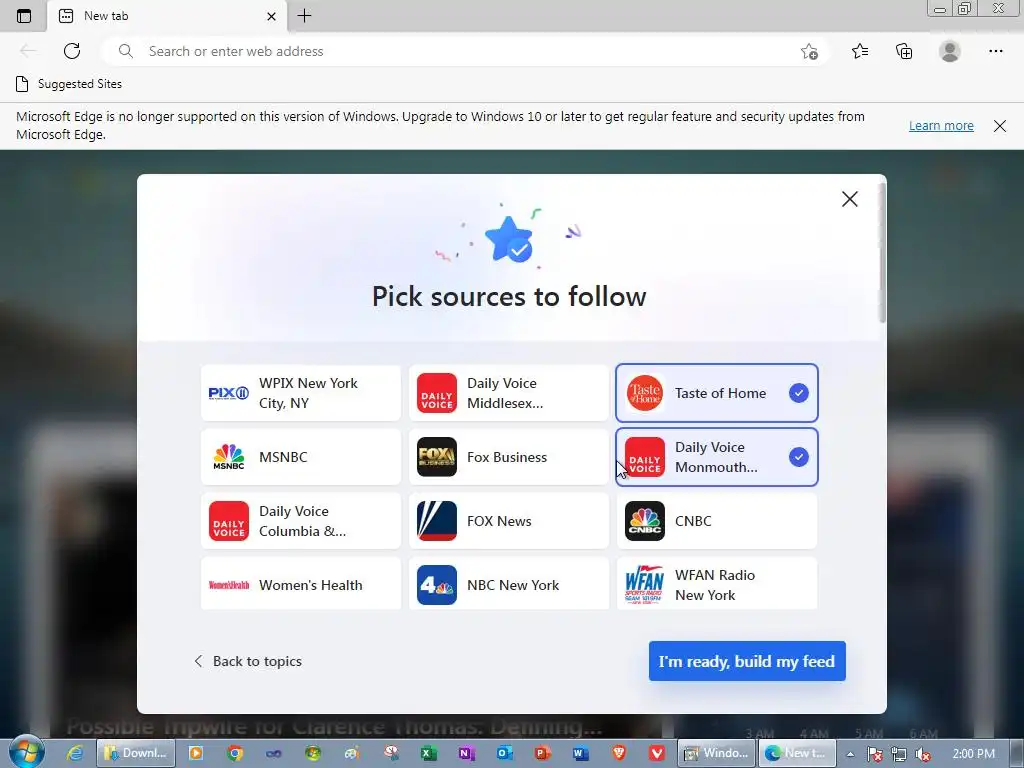This screenshot has height=768, width=1024.
Task: Open Suggested Sites bookmark
Action: (69, 84)
